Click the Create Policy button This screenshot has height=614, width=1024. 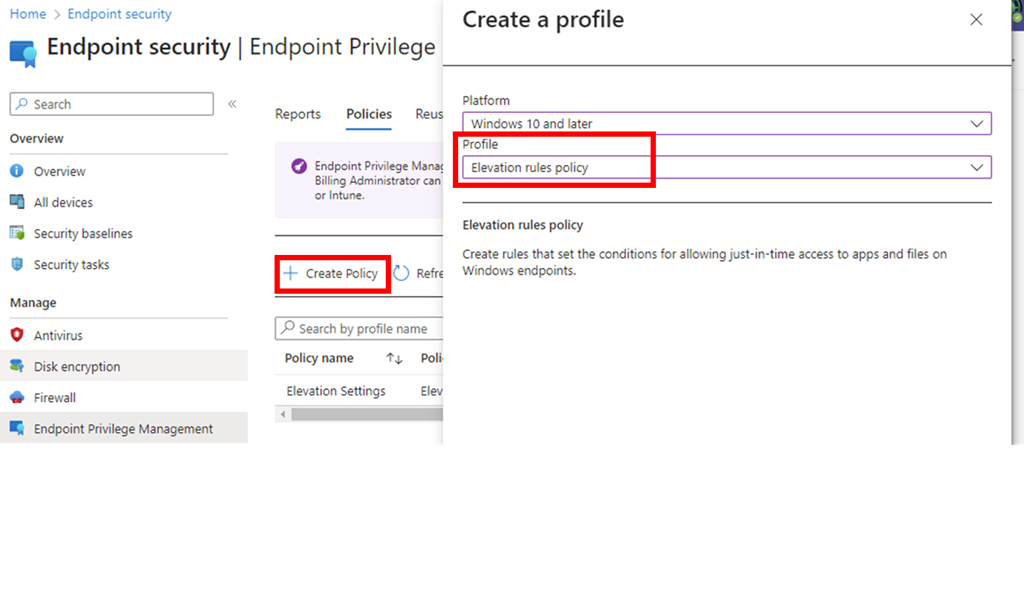332,273
